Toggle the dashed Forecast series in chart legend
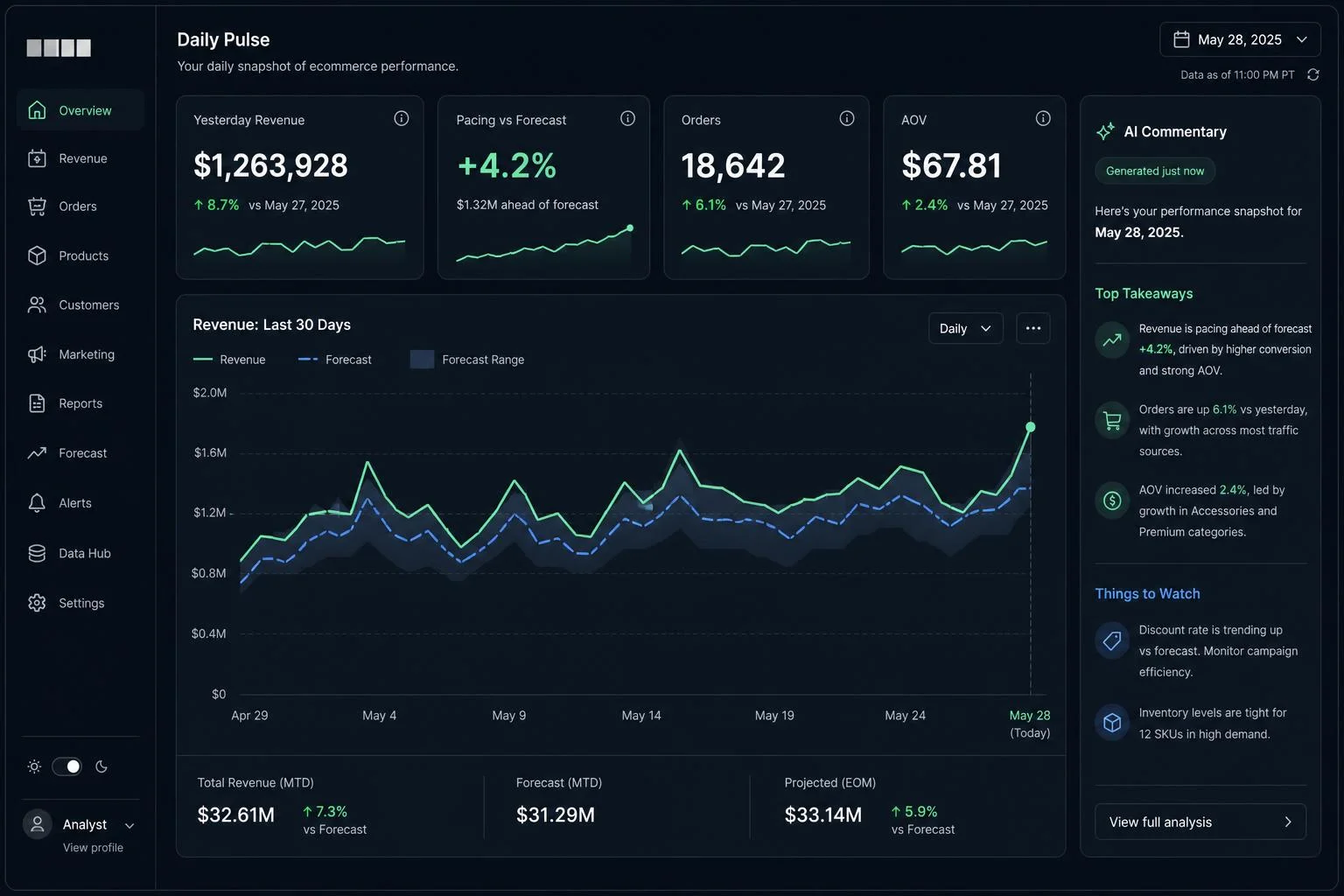The image size is (1344, 896). tap(335, 360)
